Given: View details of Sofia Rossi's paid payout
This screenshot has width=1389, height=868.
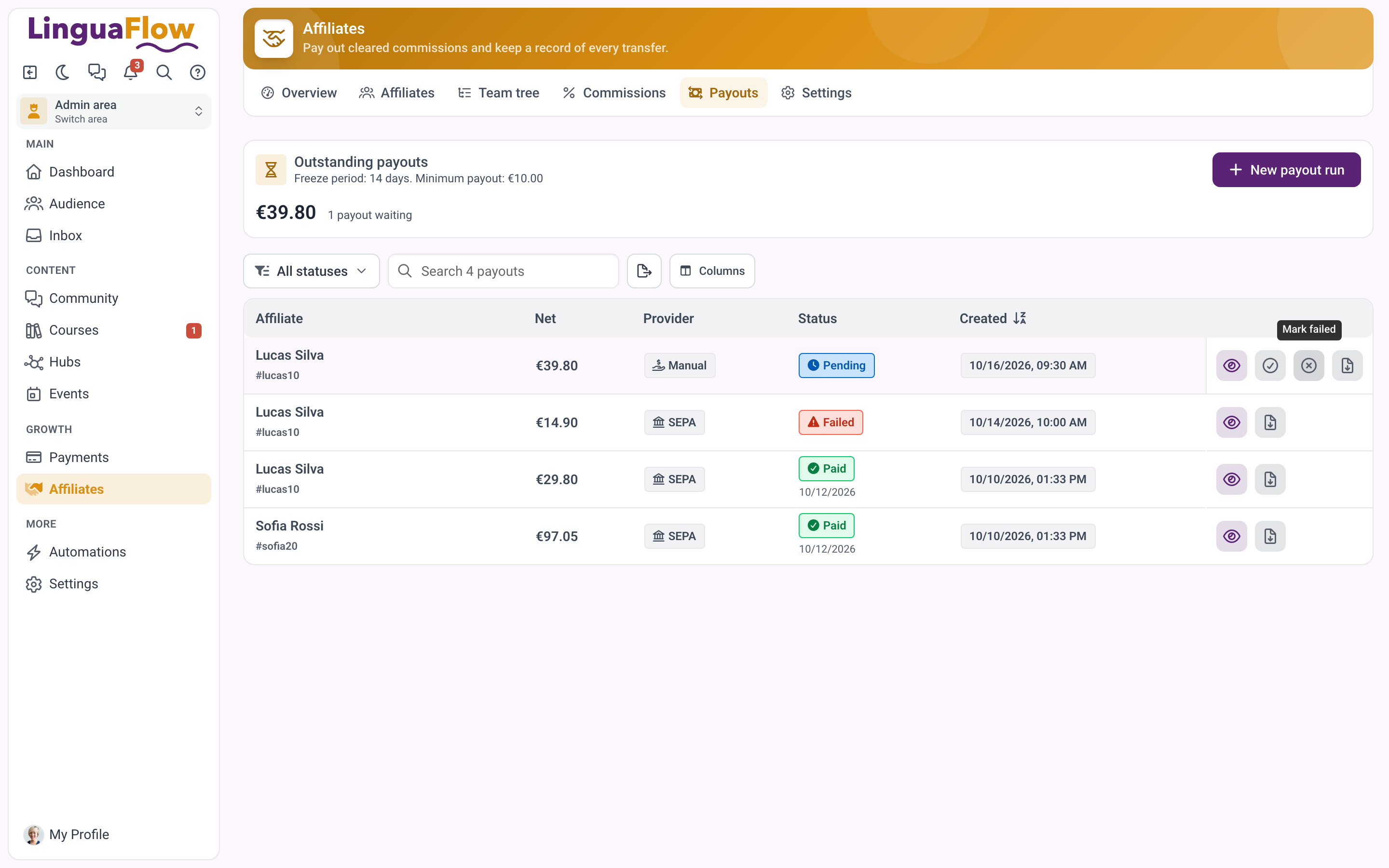Looking at the screenshot, I should 1232,536.
